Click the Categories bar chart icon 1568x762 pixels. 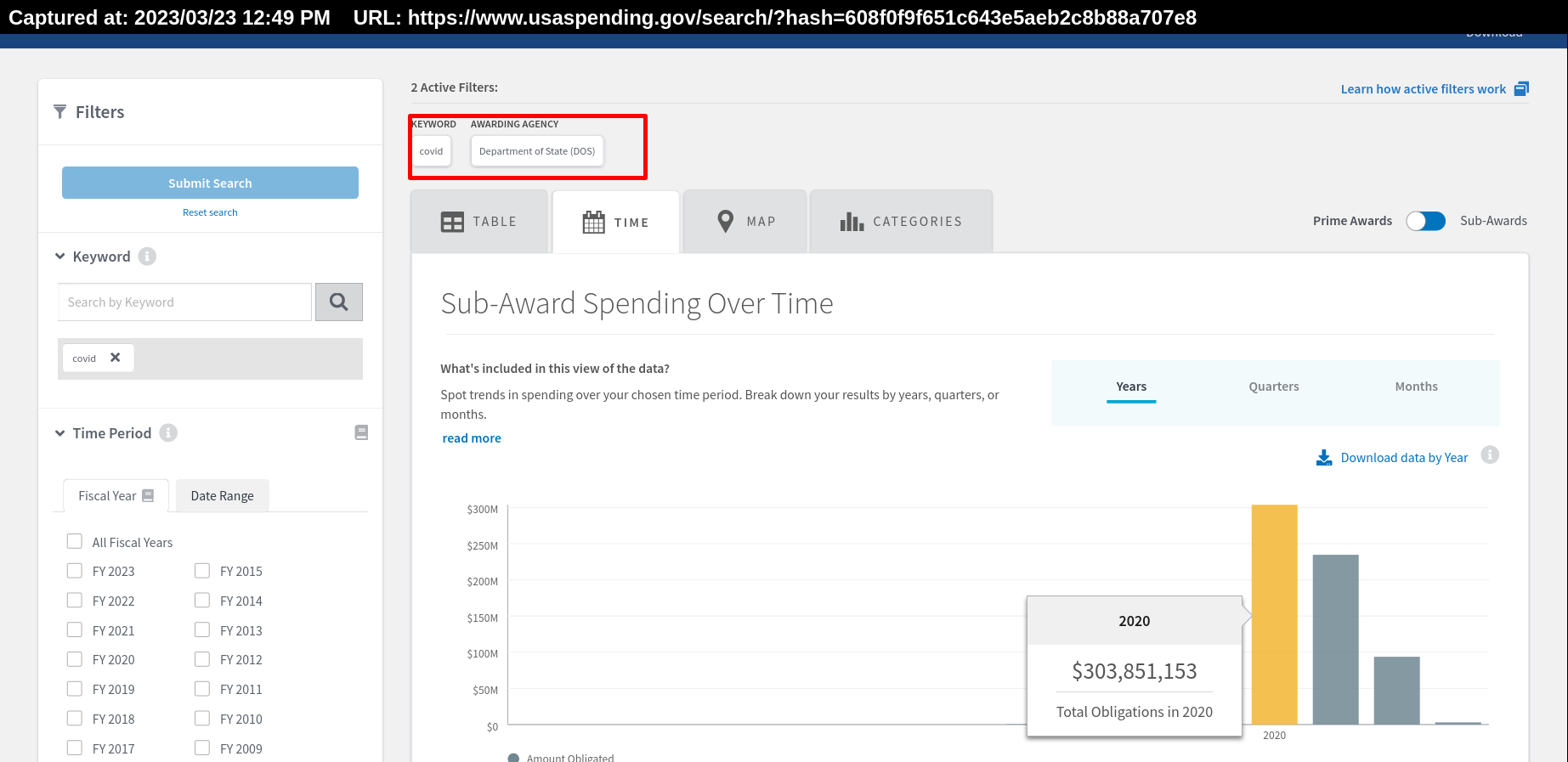[852, 222]
